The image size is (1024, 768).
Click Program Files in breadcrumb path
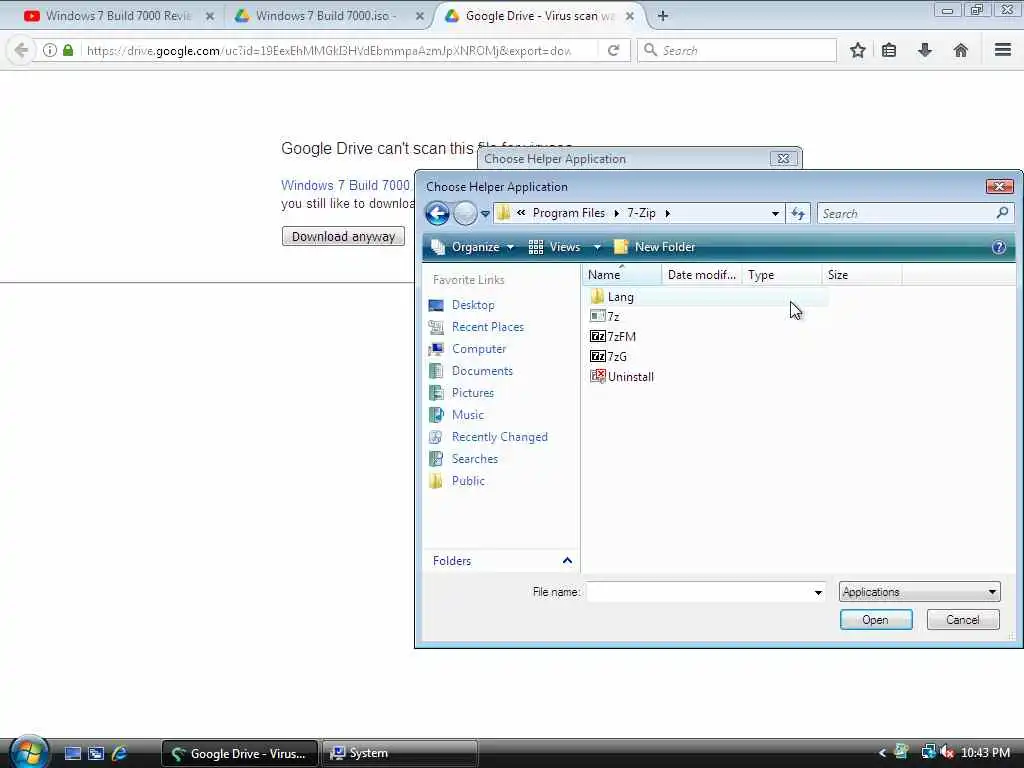click(x=569, y=214)
